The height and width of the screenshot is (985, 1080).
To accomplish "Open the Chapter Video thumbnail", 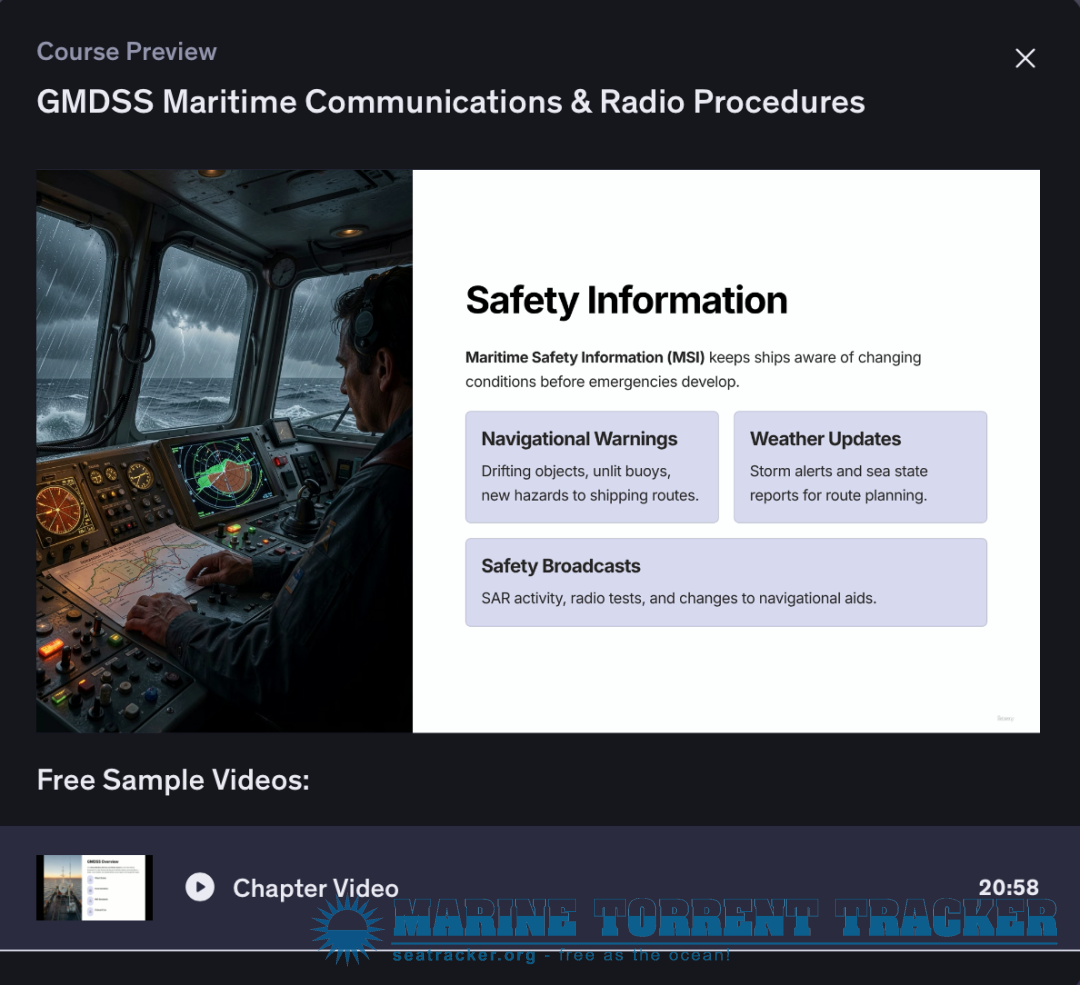I will pyautogui.click(x=94, y=887).
